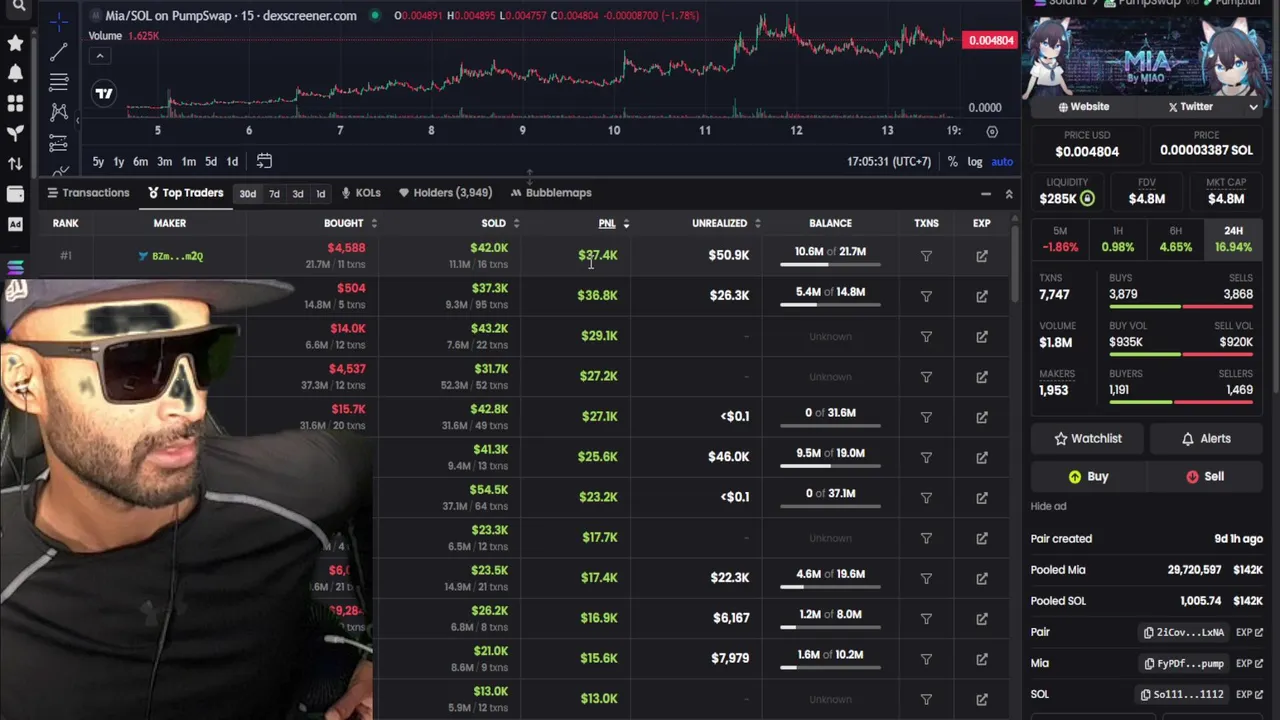Viewport: 1280px width, 720px height.
Task: Switch to the KOLs tab
Action: (x=361, y=193)
